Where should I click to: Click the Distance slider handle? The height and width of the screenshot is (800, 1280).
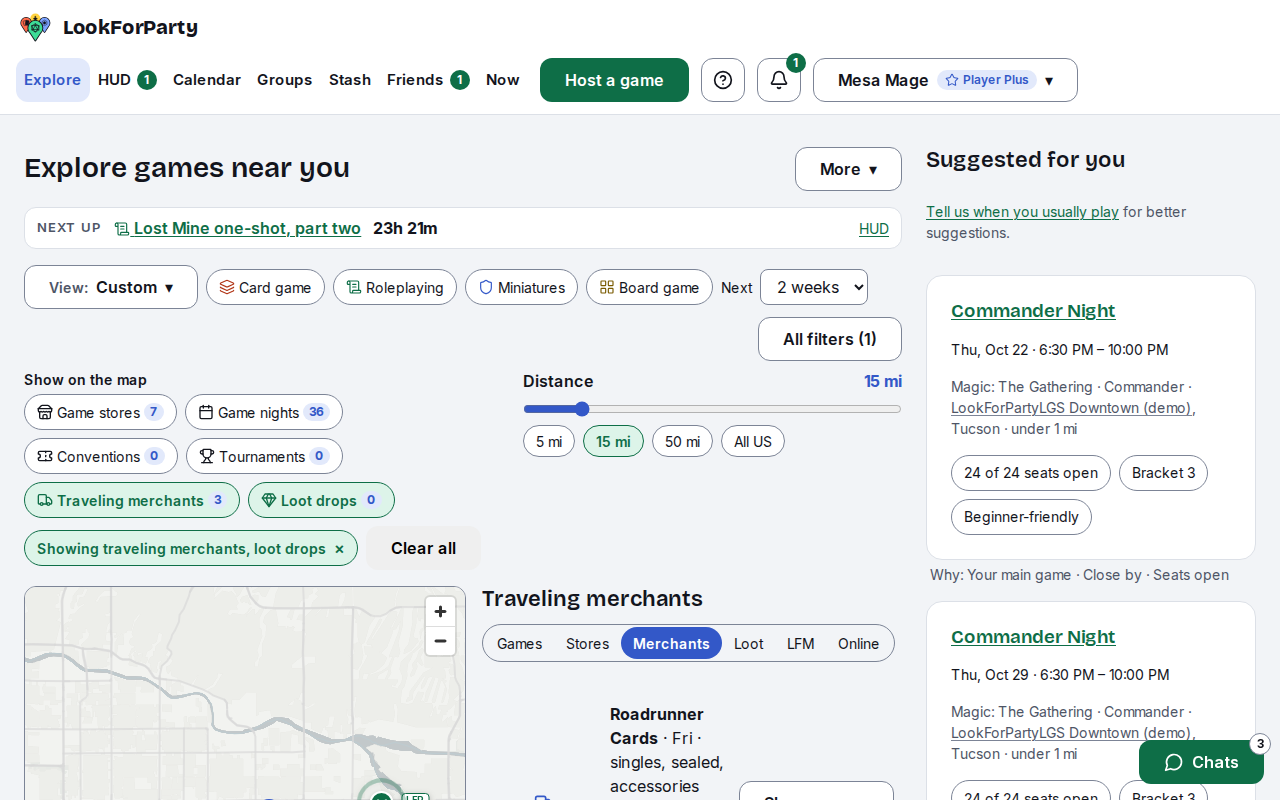point(582,409)
